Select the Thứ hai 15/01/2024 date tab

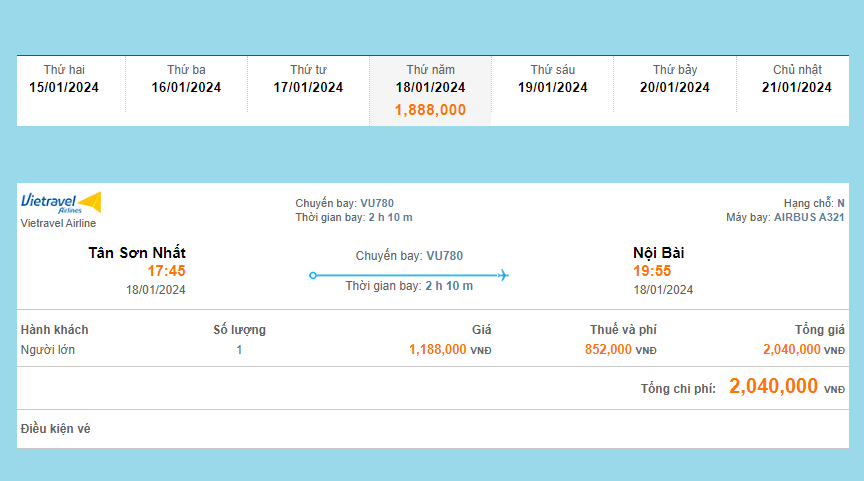point(64,79)
